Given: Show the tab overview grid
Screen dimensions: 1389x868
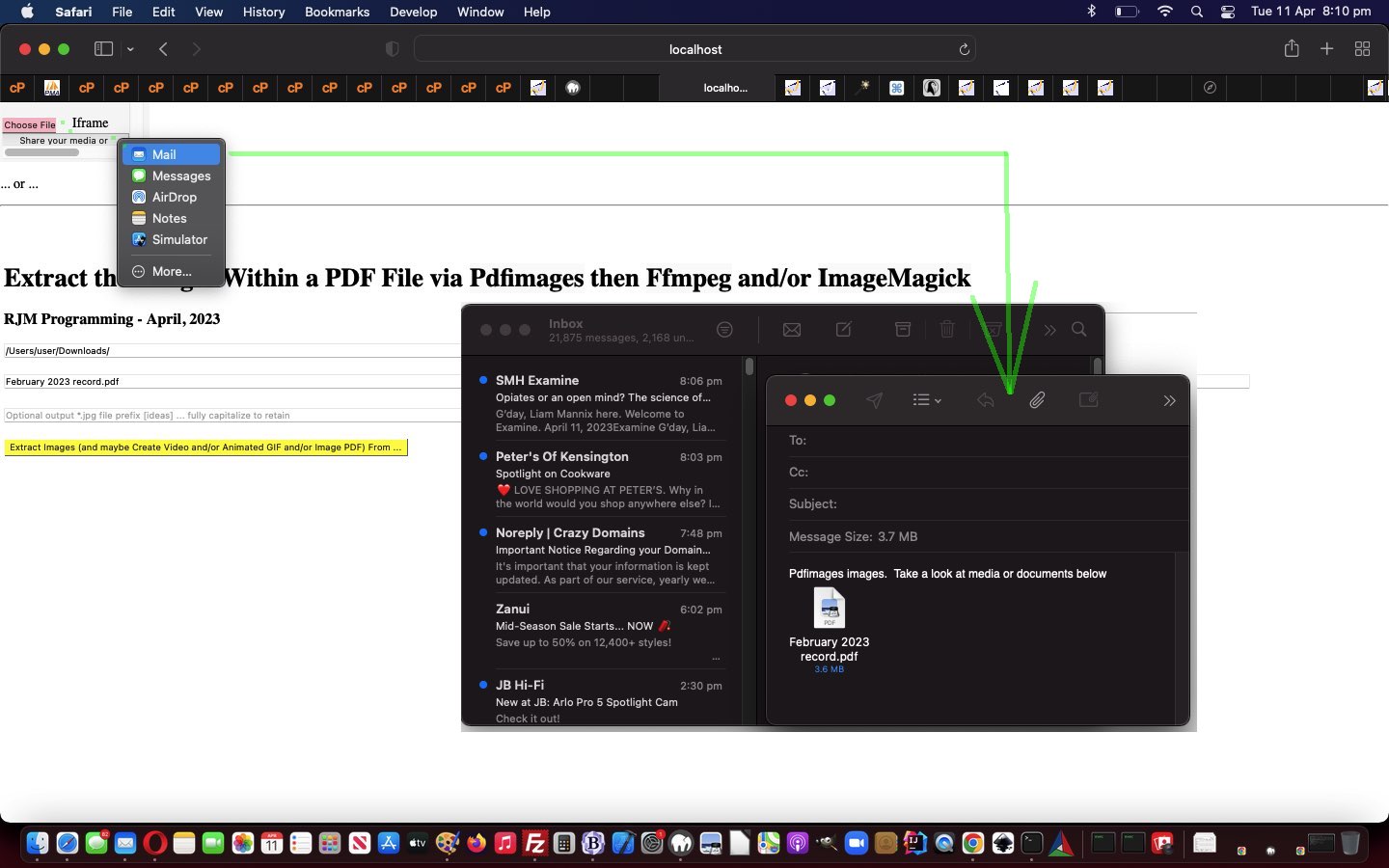Looking at the screenshot, I should pyautogui.click(x=1362, y=49).
